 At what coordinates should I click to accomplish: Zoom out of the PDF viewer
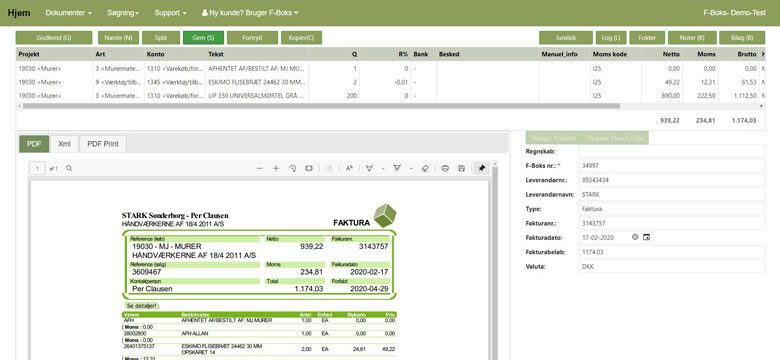(260, 169)
